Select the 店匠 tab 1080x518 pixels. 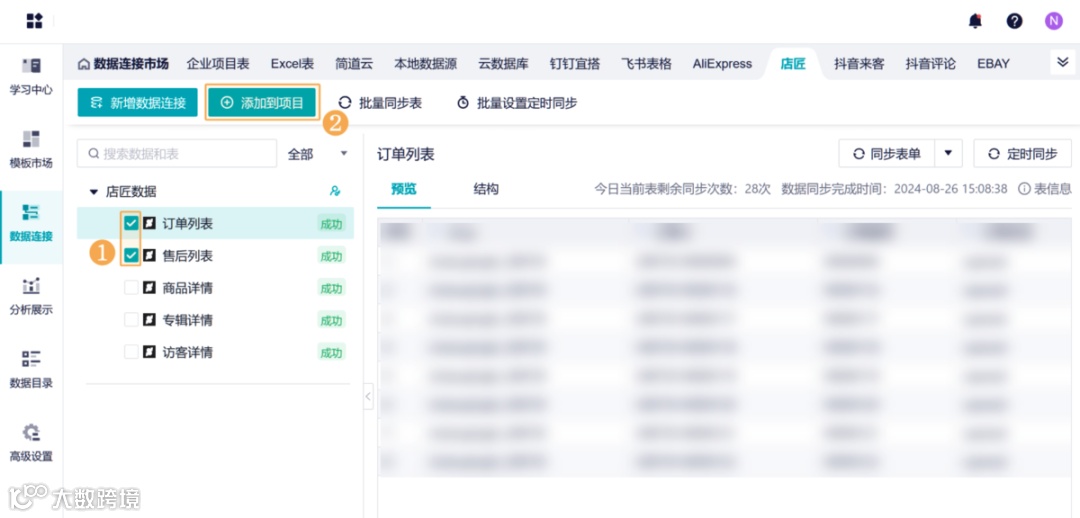793,63
